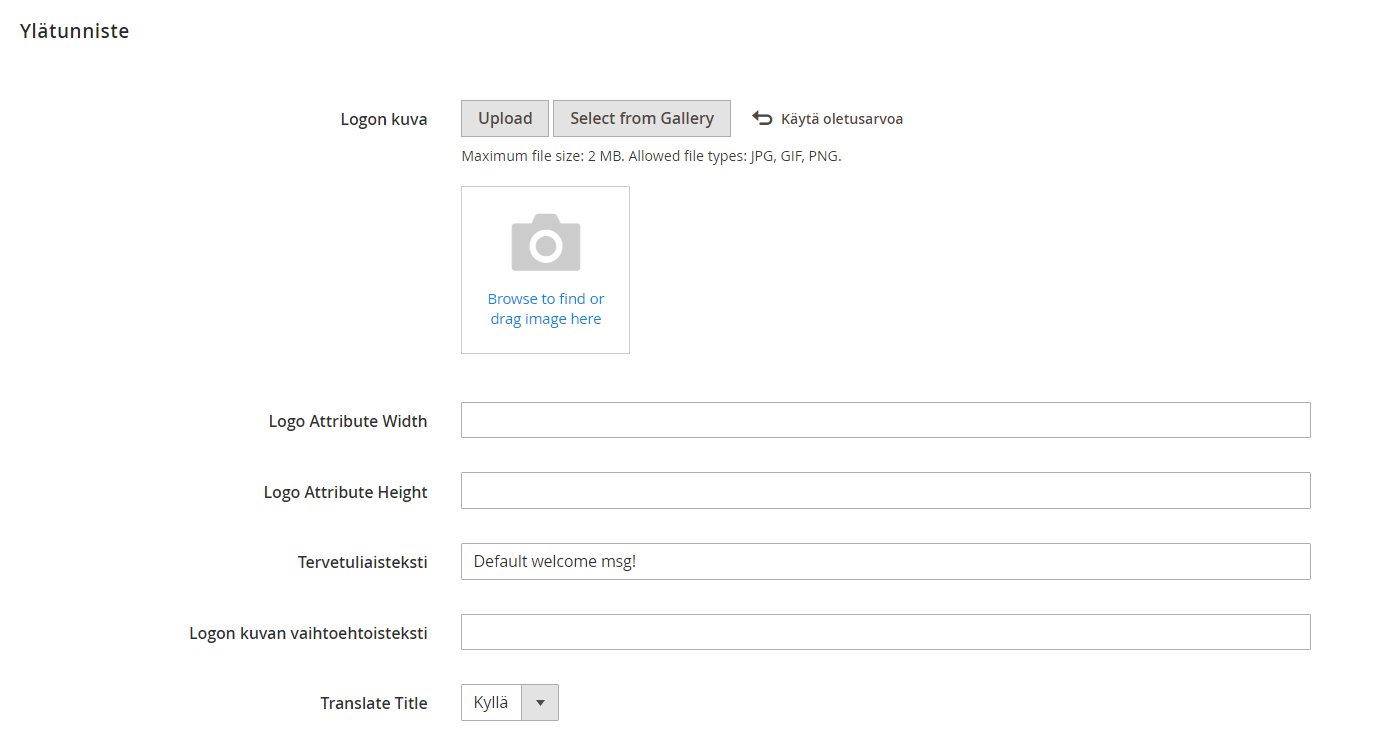Collapse the Ylätunniste section heading

point(75,31)
